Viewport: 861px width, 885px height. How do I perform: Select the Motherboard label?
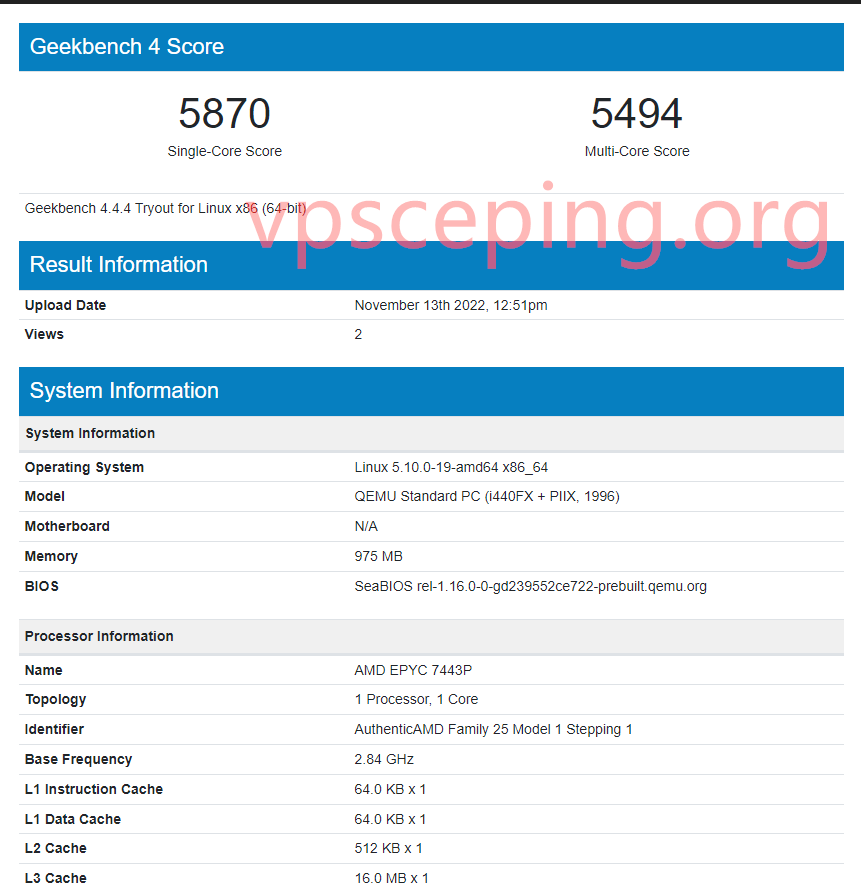tap(67, 527)
